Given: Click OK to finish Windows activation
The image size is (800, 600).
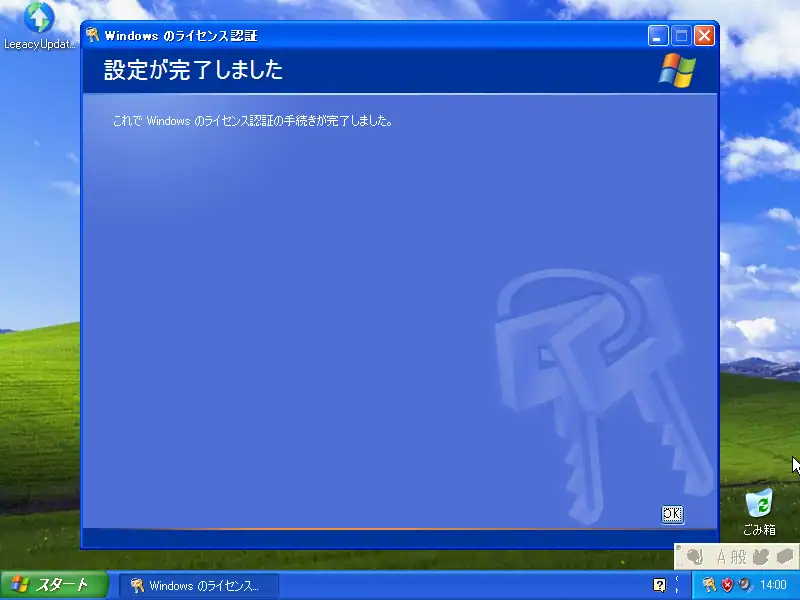Looking at the screenshot, I should 672,514.
